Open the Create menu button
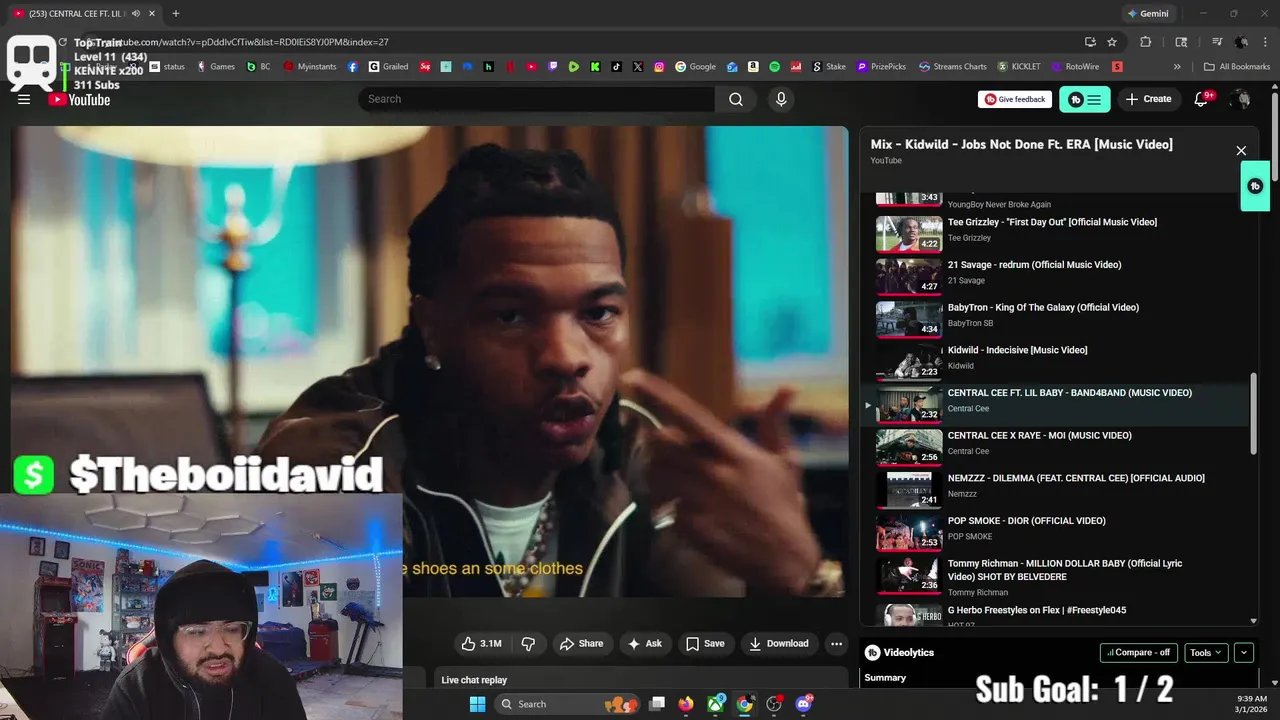Image resolution: width=1280 pixels, height=720 pixels. (1148, 99)
